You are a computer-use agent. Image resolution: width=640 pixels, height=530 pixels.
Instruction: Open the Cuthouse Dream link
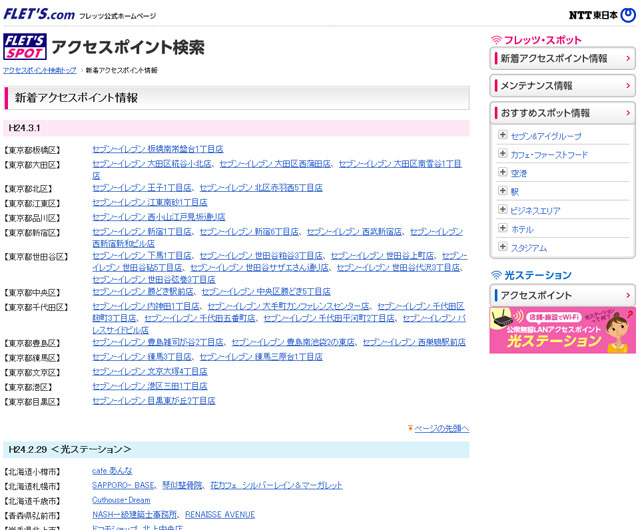(x=121, y=500)
